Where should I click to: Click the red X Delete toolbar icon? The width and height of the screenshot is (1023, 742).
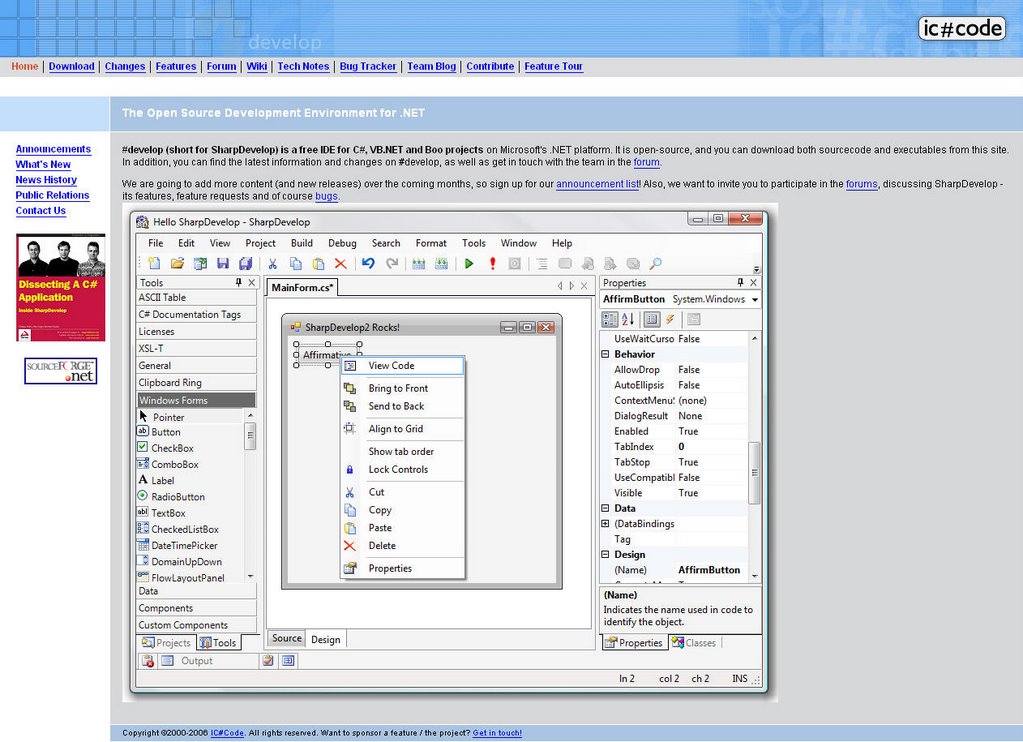coord(341,264)
